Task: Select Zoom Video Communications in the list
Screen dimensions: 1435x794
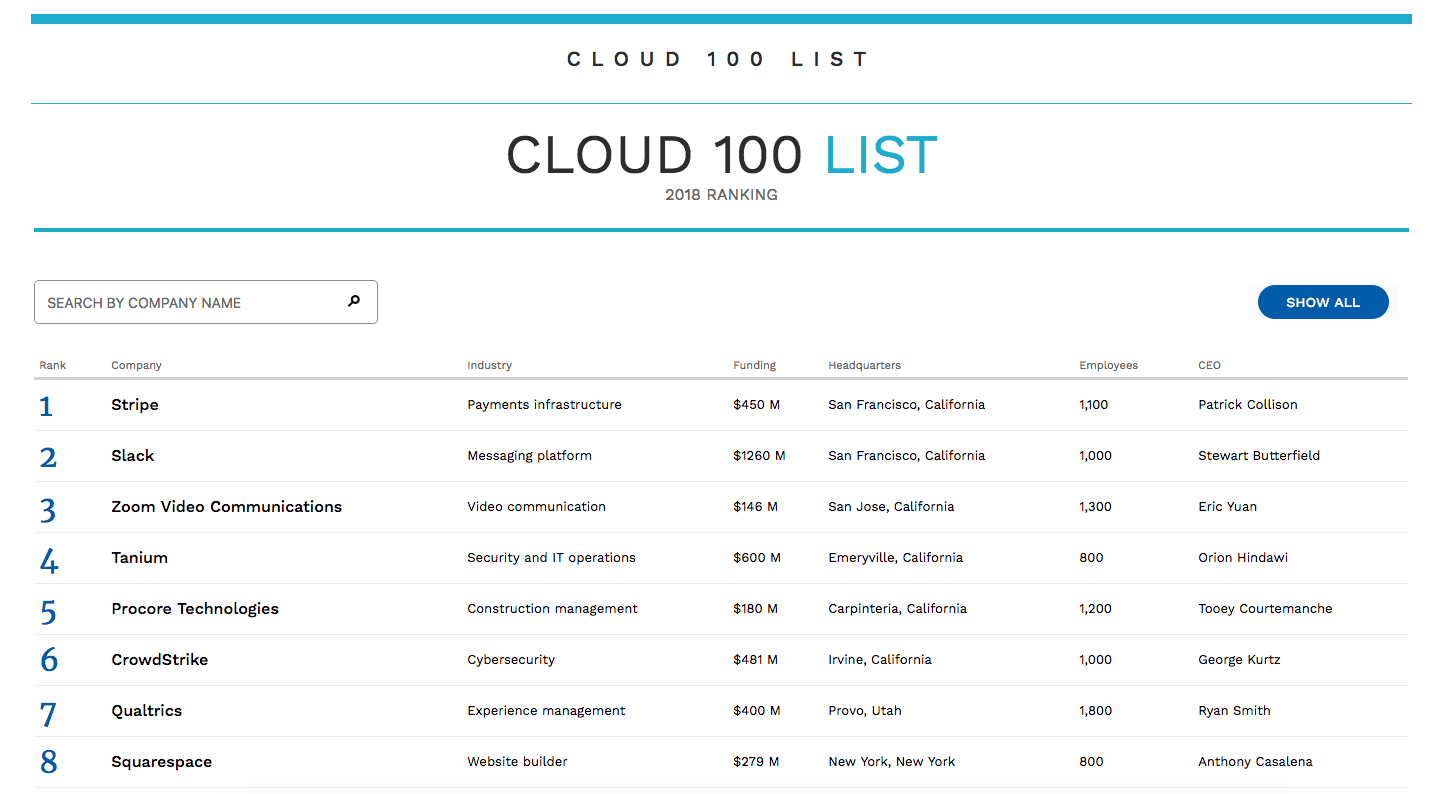Action: pyautogui.click(x=226, y=507)
